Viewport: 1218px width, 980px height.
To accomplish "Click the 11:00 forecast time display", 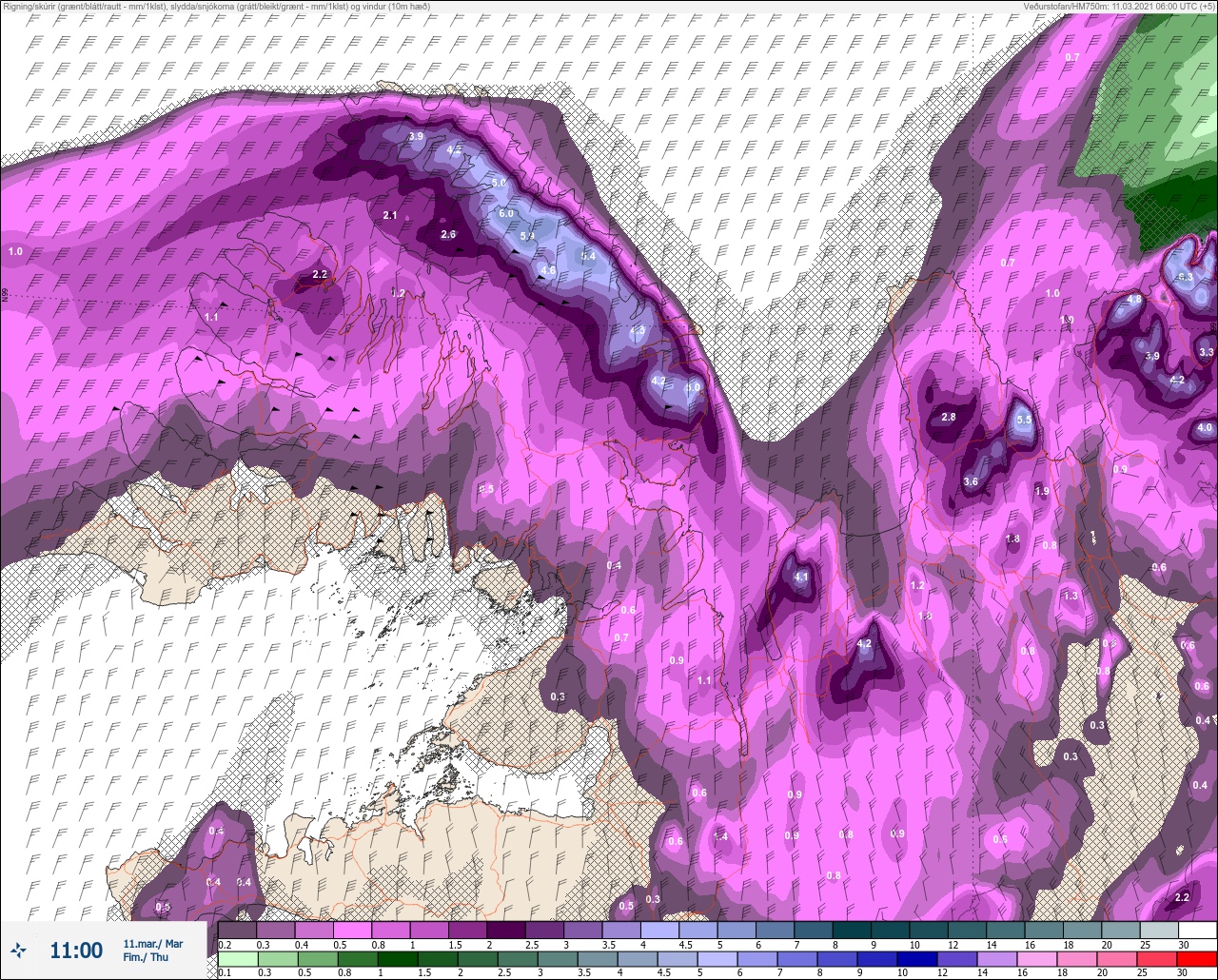I will pyautogui.click(x=76, y=951).
